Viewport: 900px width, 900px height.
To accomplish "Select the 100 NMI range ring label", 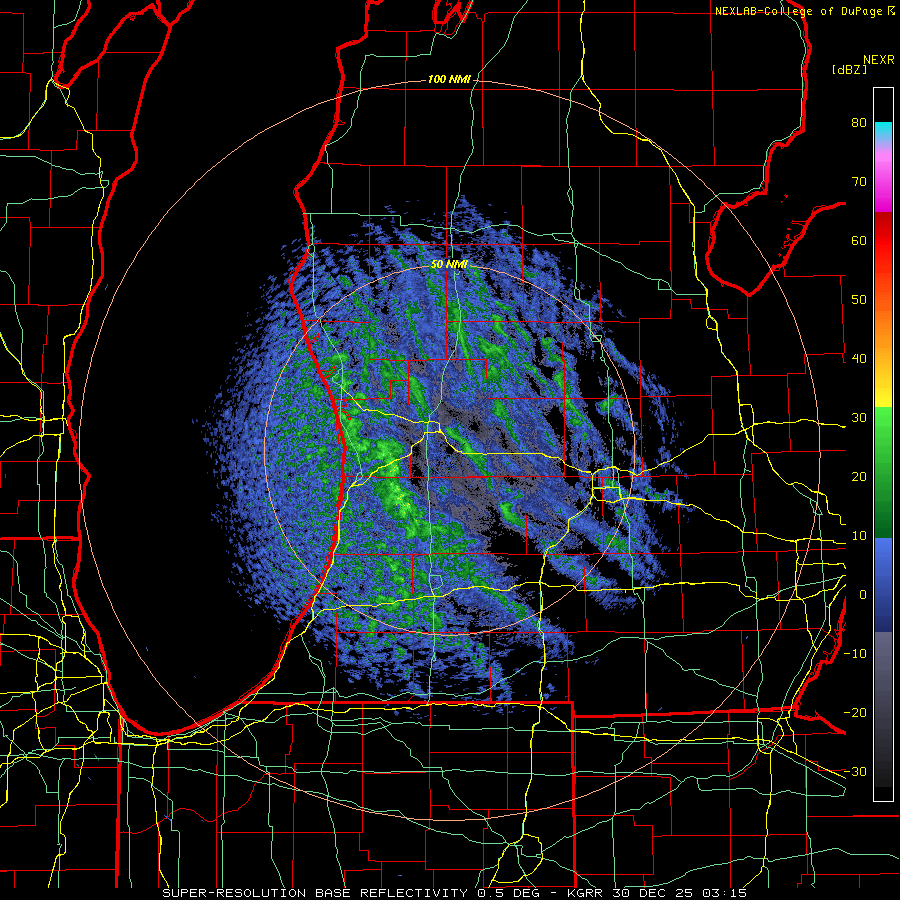I will (x=449, y=79).
